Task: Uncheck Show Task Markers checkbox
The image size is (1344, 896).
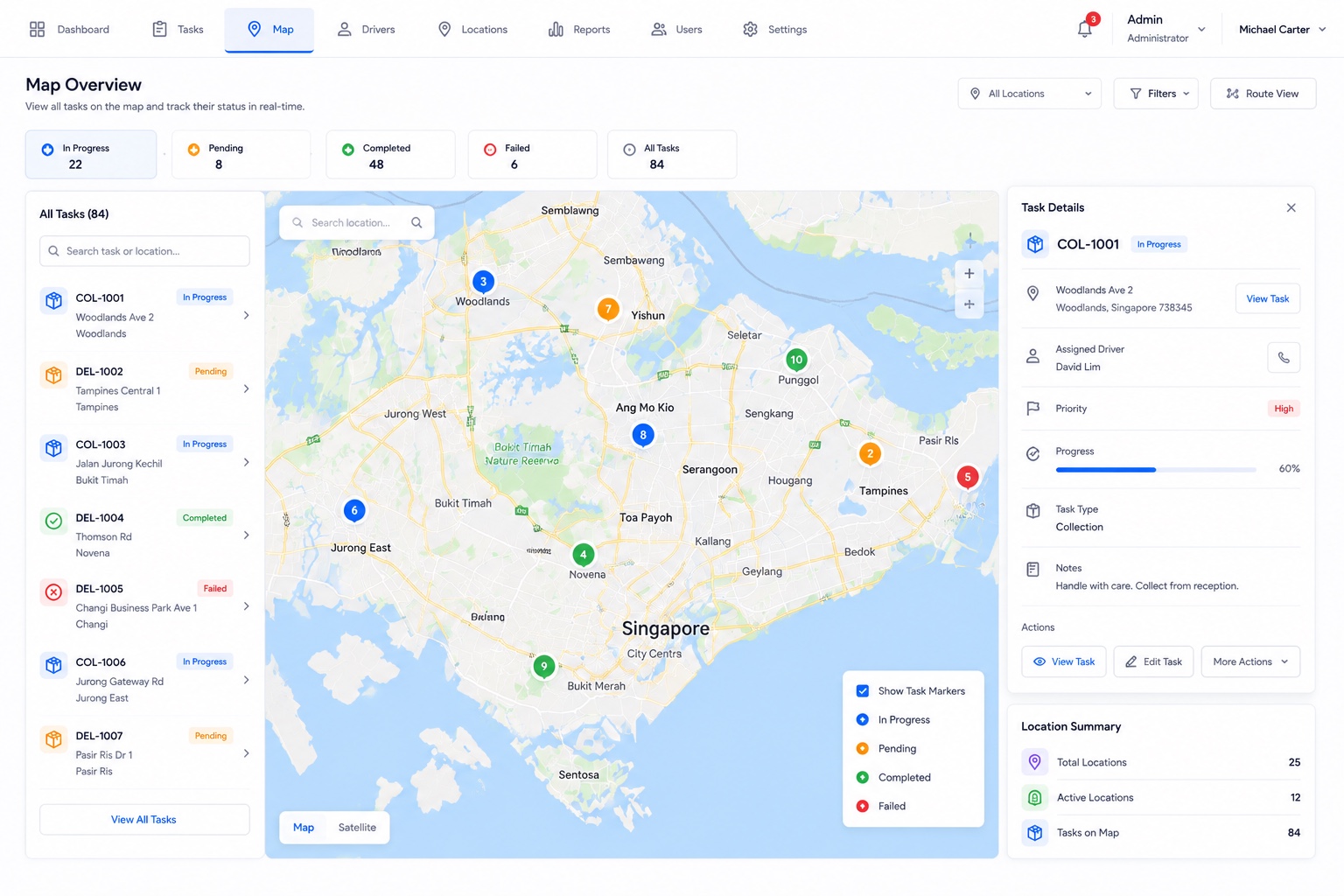Action: (863, 691)
